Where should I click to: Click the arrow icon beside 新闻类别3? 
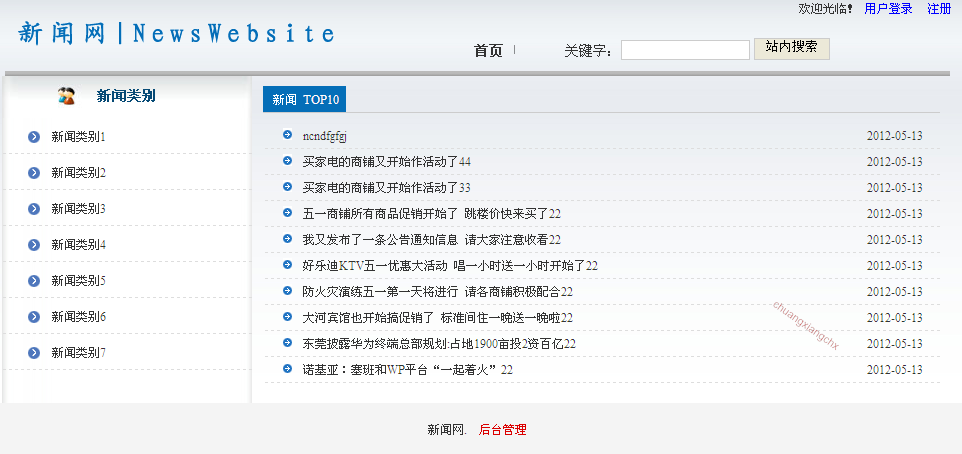(34, 209)
